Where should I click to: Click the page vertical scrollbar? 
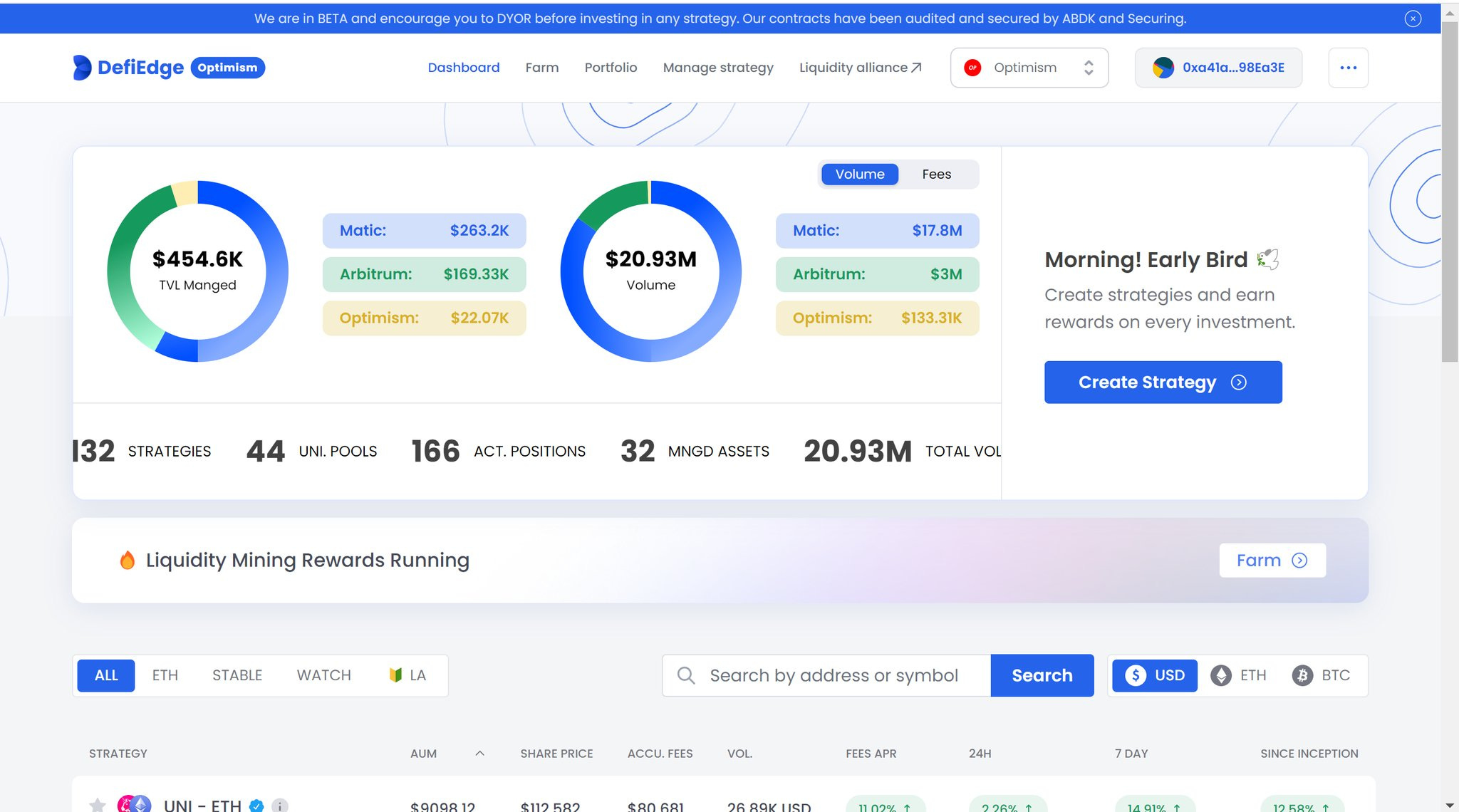pos(1450,192)
